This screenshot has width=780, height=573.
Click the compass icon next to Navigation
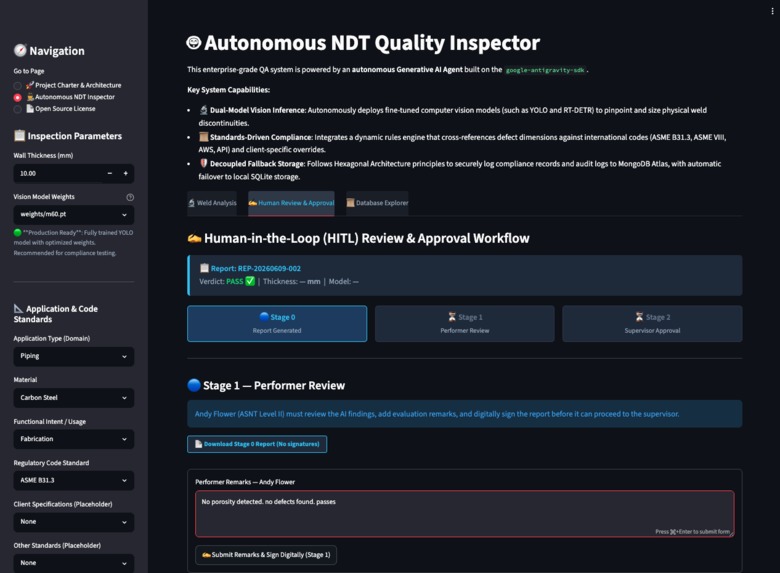coord(20,50)
